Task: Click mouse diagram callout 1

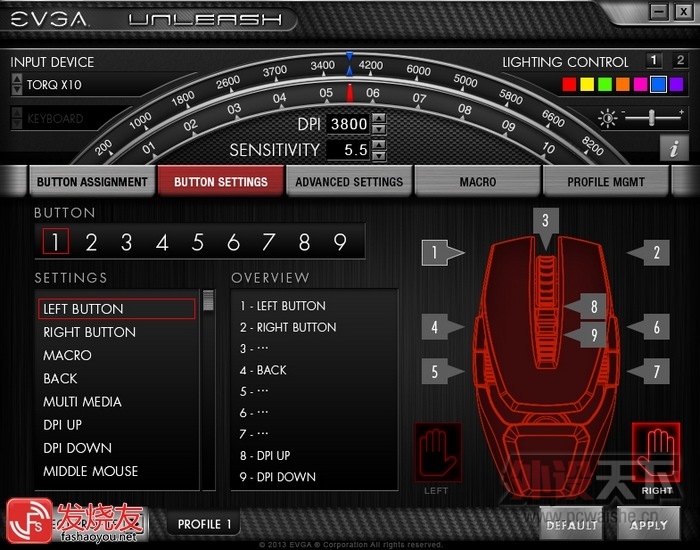Action: 442,253
